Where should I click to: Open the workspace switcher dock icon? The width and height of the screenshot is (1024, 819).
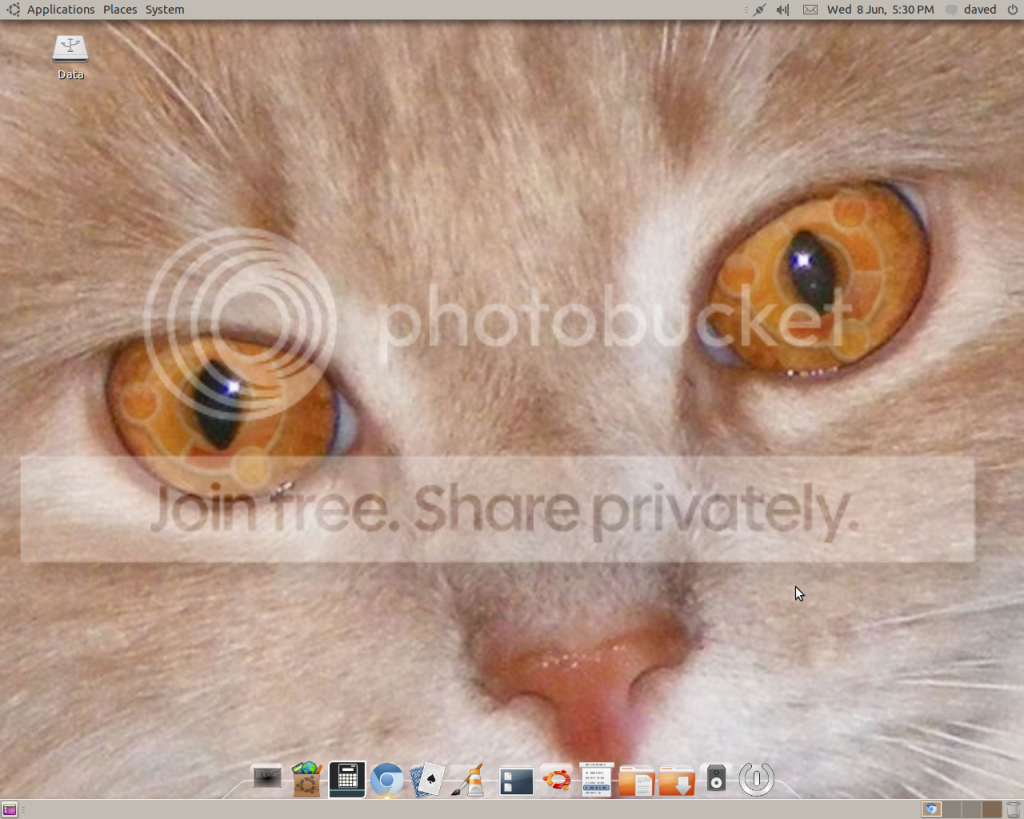(x=516, y=781)
